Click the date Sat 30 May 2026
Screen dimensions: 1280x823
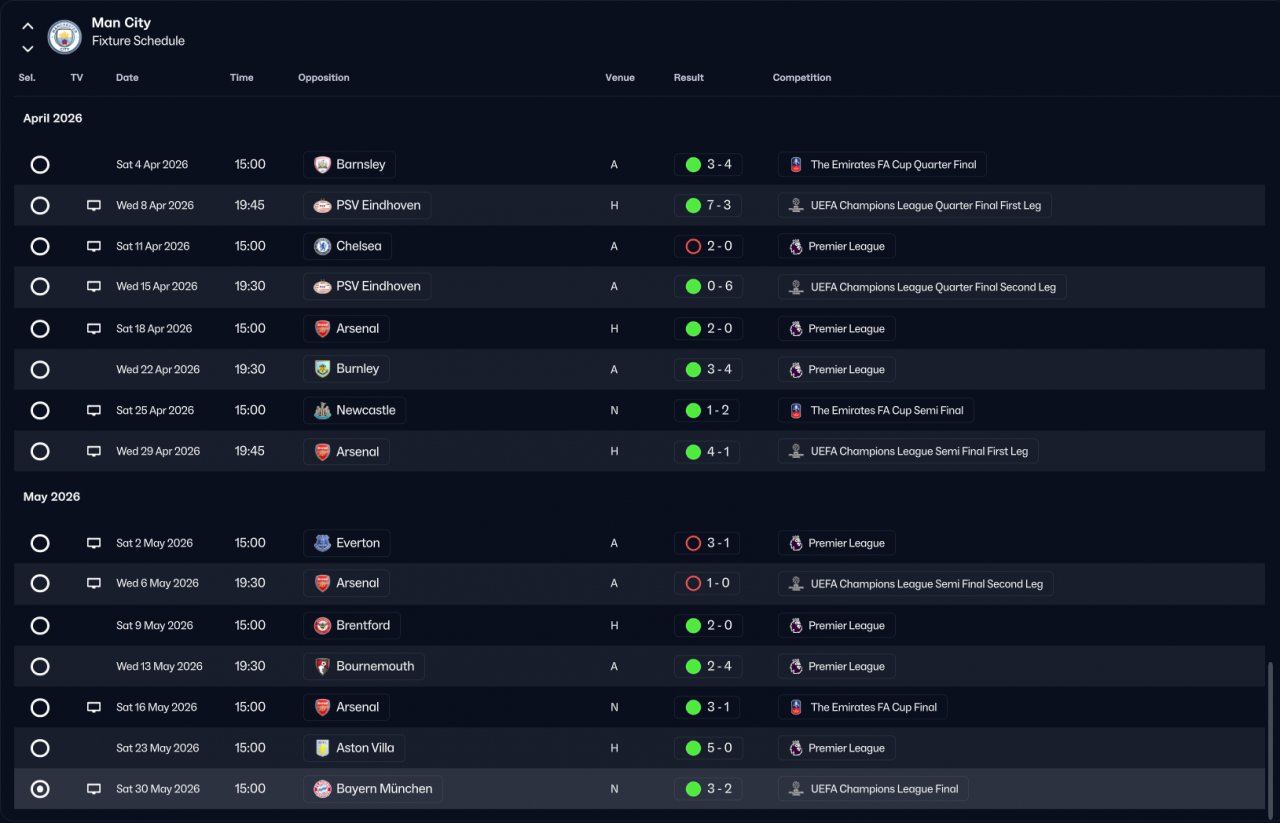point(158,789)
